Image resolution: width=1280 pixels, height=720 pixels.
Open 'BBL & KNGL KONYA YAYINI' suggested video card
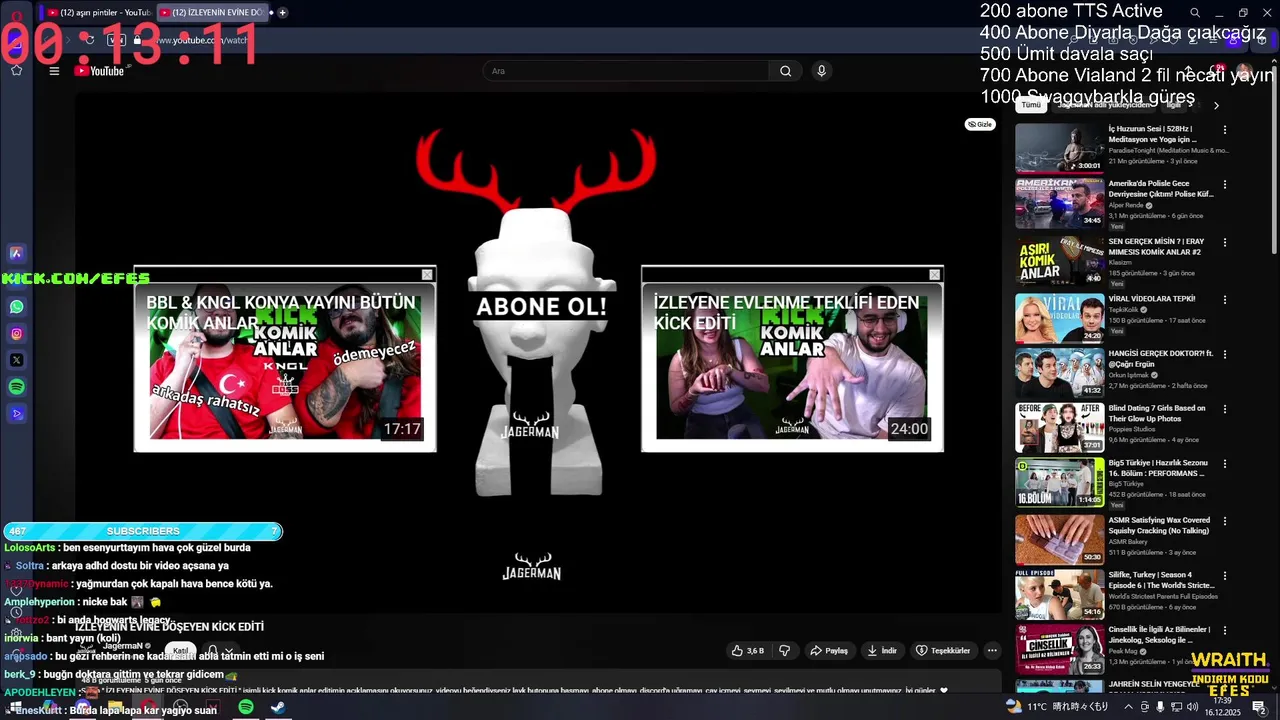[285, 359]
